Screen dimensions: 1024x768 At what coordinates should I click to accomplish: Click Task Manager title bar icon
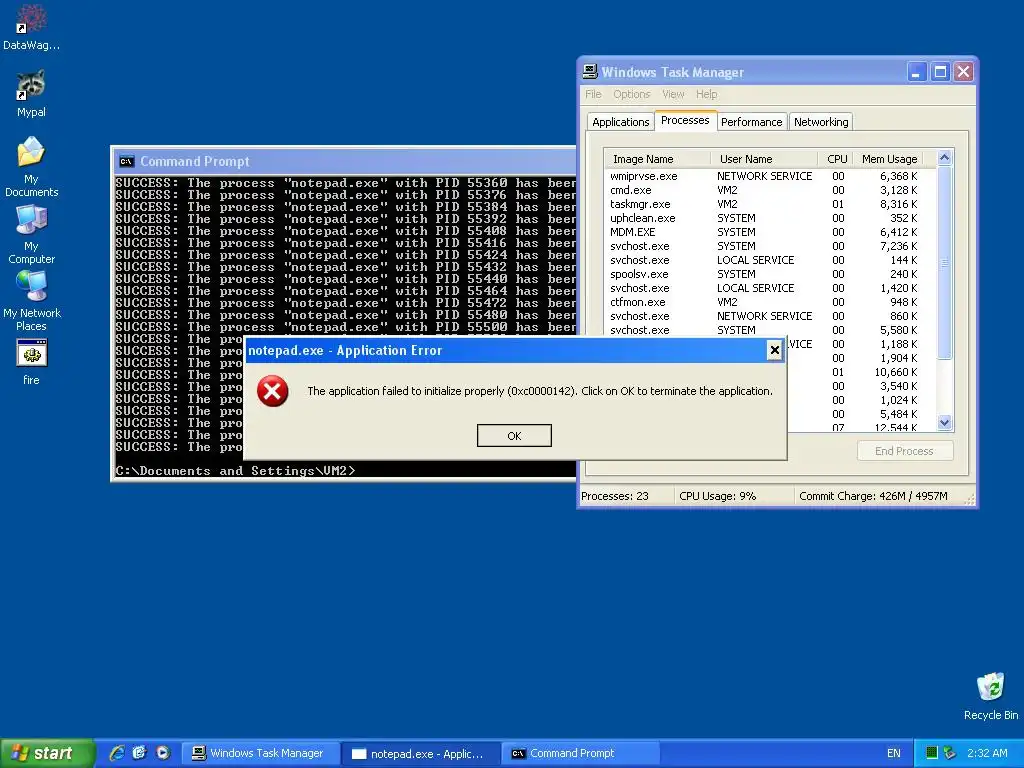(x=590, y=72)
